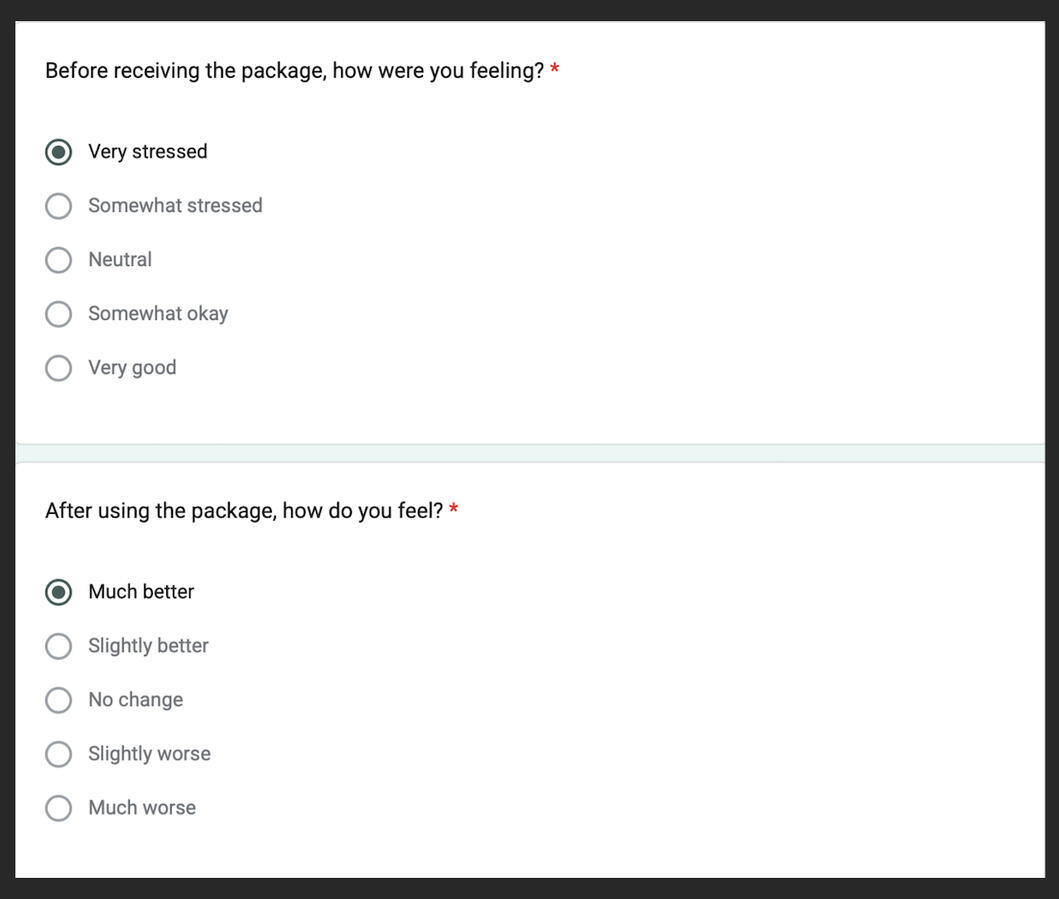The image size is (1059, 899).
Task: Click the 'Very stressed' label text
Action: point(148,152)
